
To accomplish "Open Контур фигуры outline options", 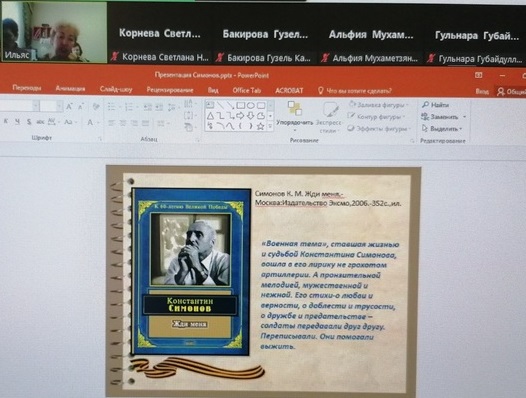I will coord(376,117).
